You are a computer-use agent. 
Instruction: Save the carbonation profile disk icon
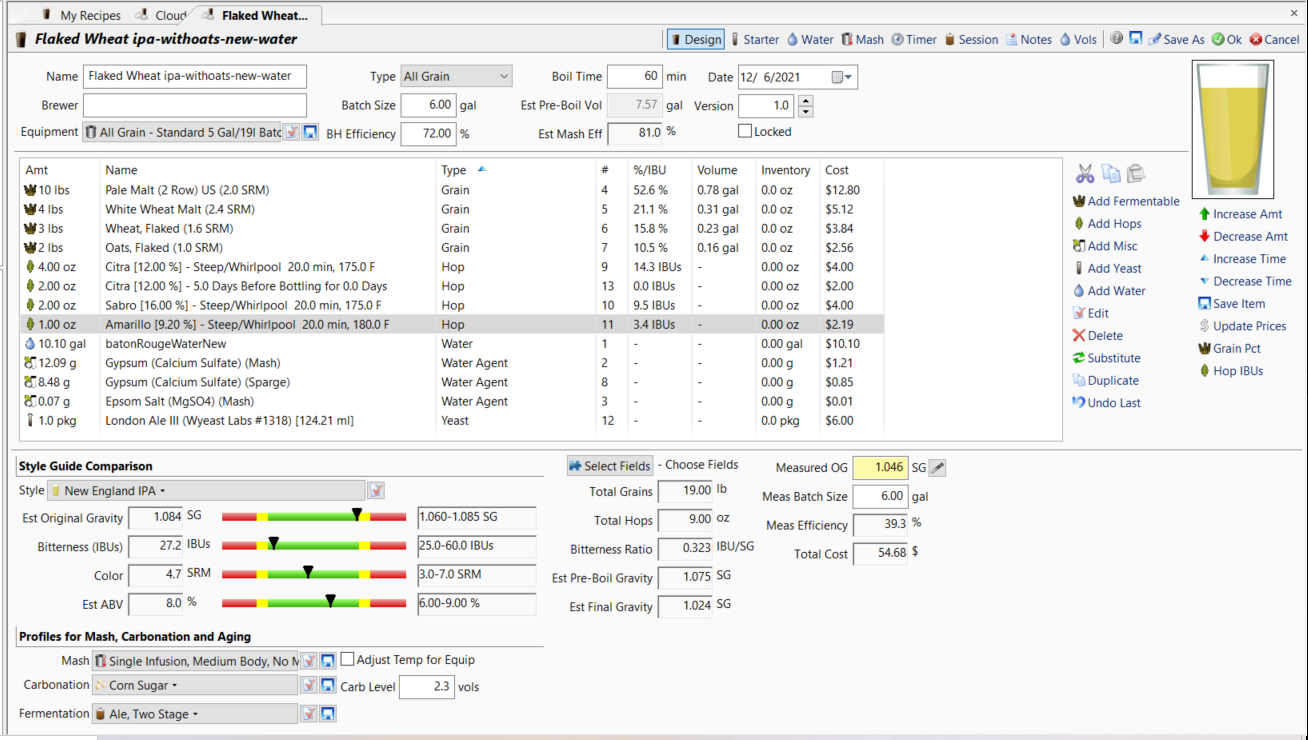pyautogui.click(x=328, y=685)
